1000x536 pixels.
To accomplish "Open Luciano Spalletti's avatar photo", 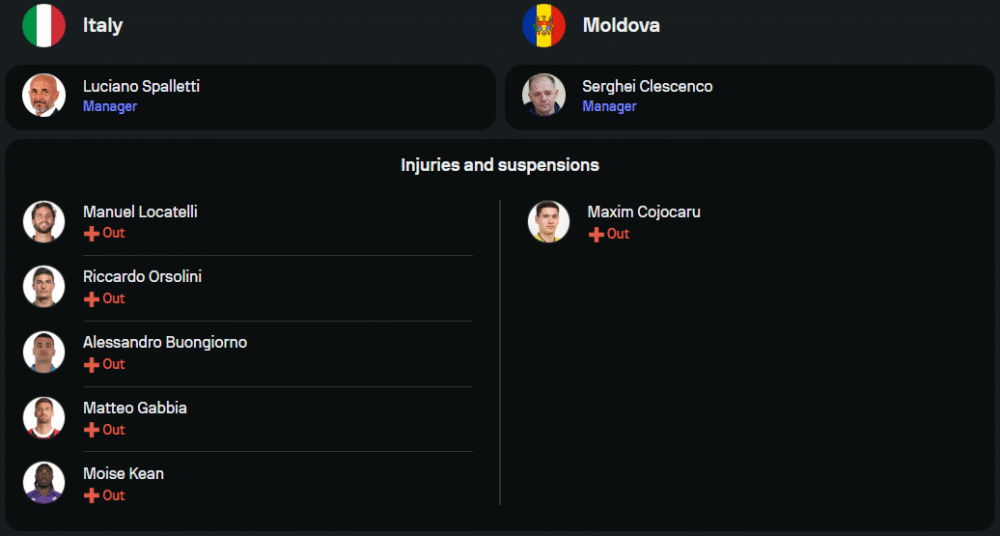I will coord(43,95).
